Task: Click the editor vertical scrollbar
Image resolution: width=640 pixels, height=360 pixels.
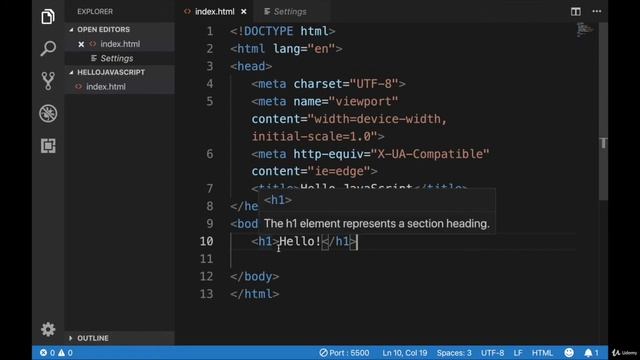Action: coord(603,110)
